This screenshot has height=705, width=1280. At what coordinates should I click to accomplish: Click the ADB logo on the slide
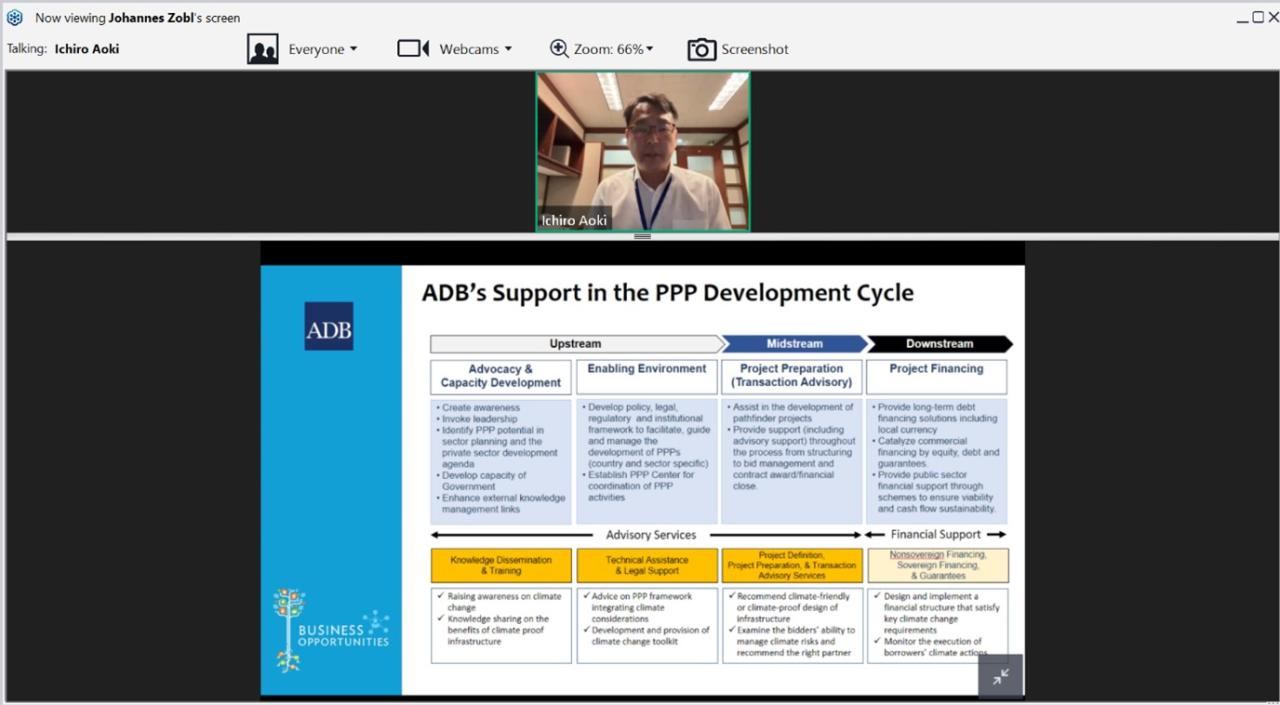tap(329, 327)
